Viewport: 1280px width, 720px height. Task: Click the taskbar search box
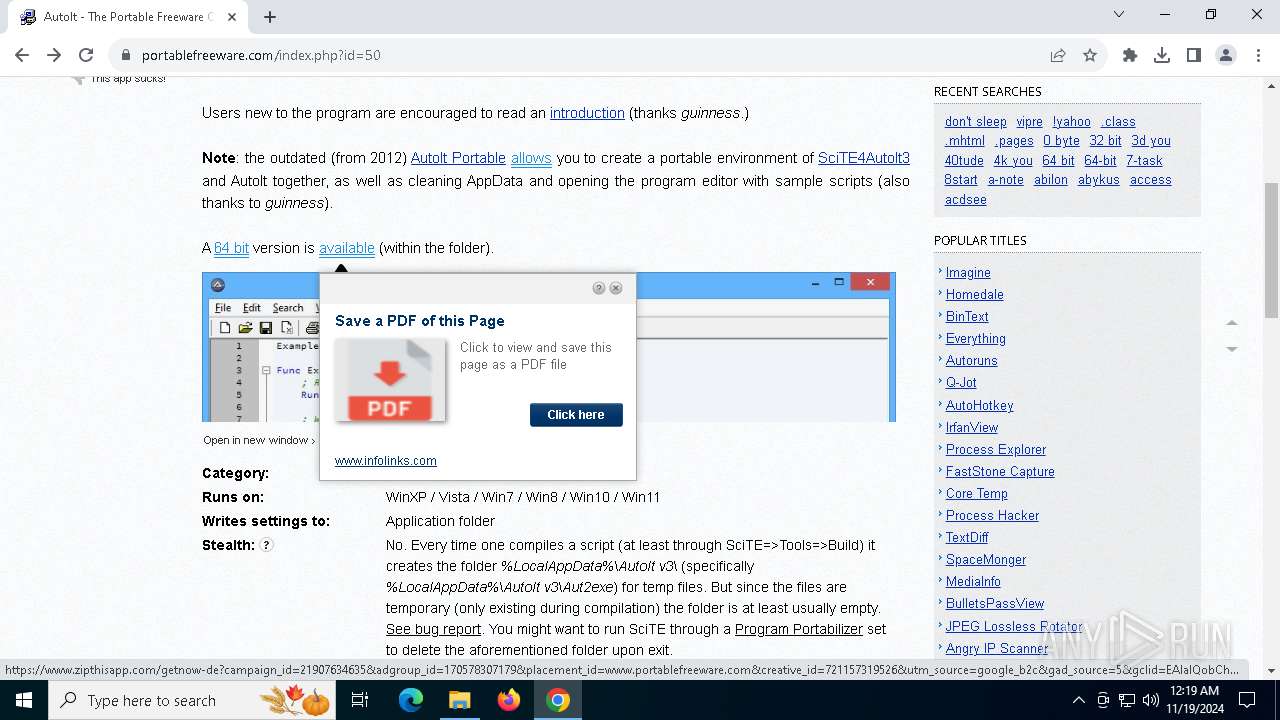pyautogui.click(x=194, y=700)
